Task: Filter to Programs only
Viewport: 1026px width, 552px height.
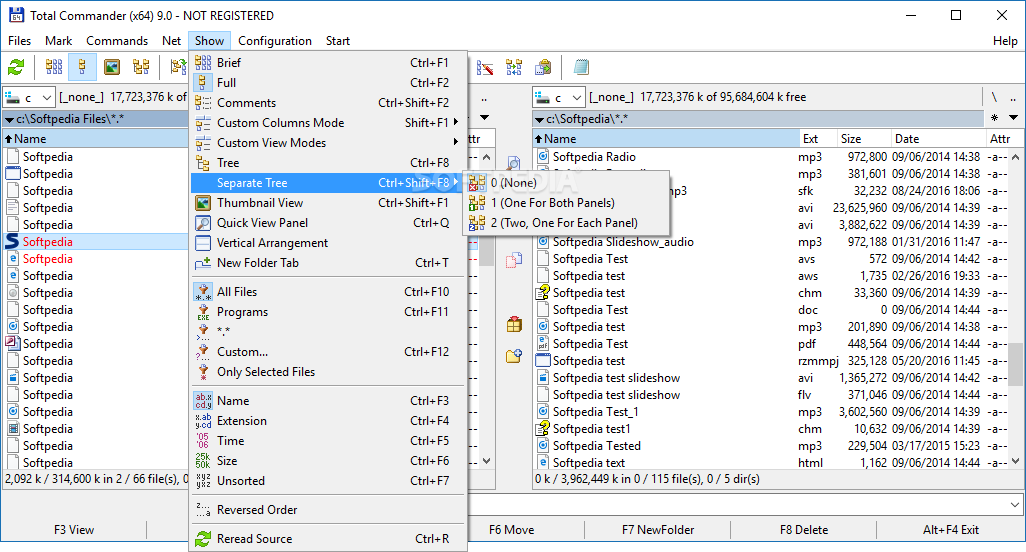Action: coord(329,312)
